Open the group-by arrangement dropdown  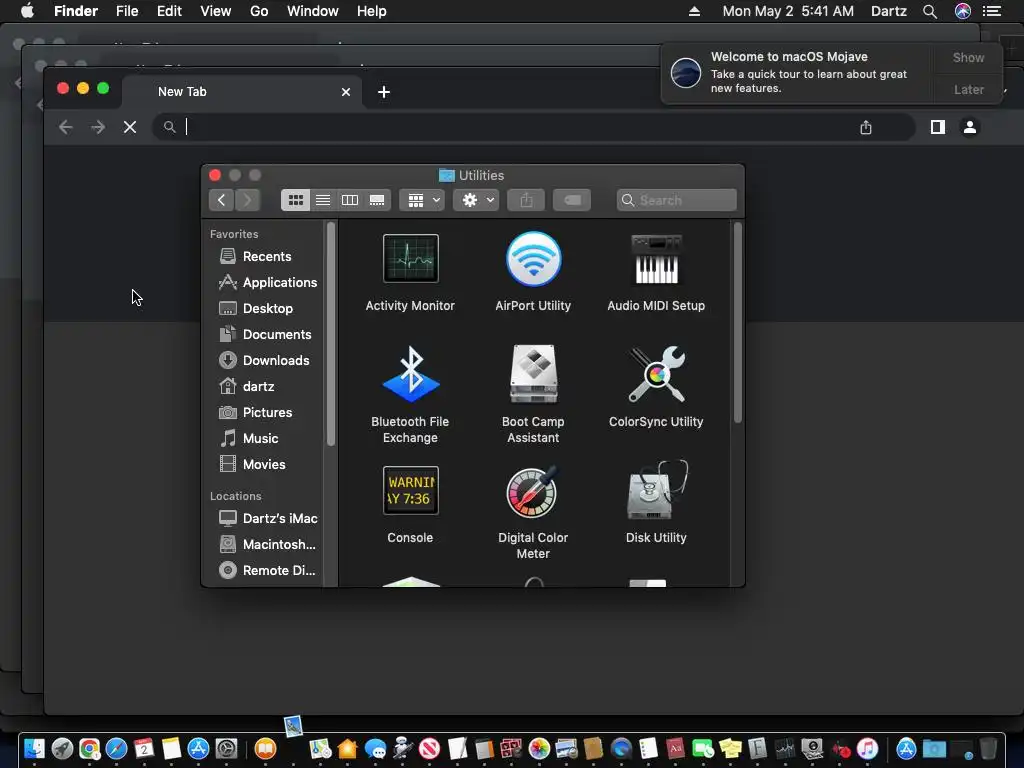(422, 200)
